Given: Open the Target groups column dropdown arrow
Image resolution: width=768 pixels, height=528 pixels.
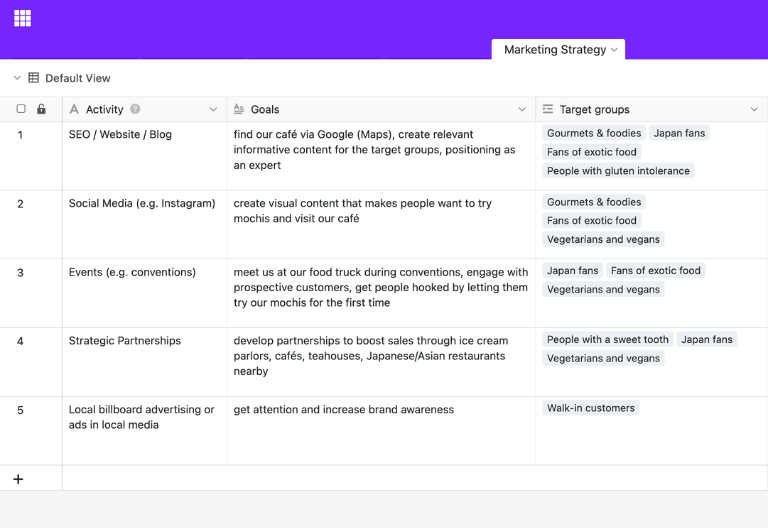Looking at the screenshot, I should 754,109.
